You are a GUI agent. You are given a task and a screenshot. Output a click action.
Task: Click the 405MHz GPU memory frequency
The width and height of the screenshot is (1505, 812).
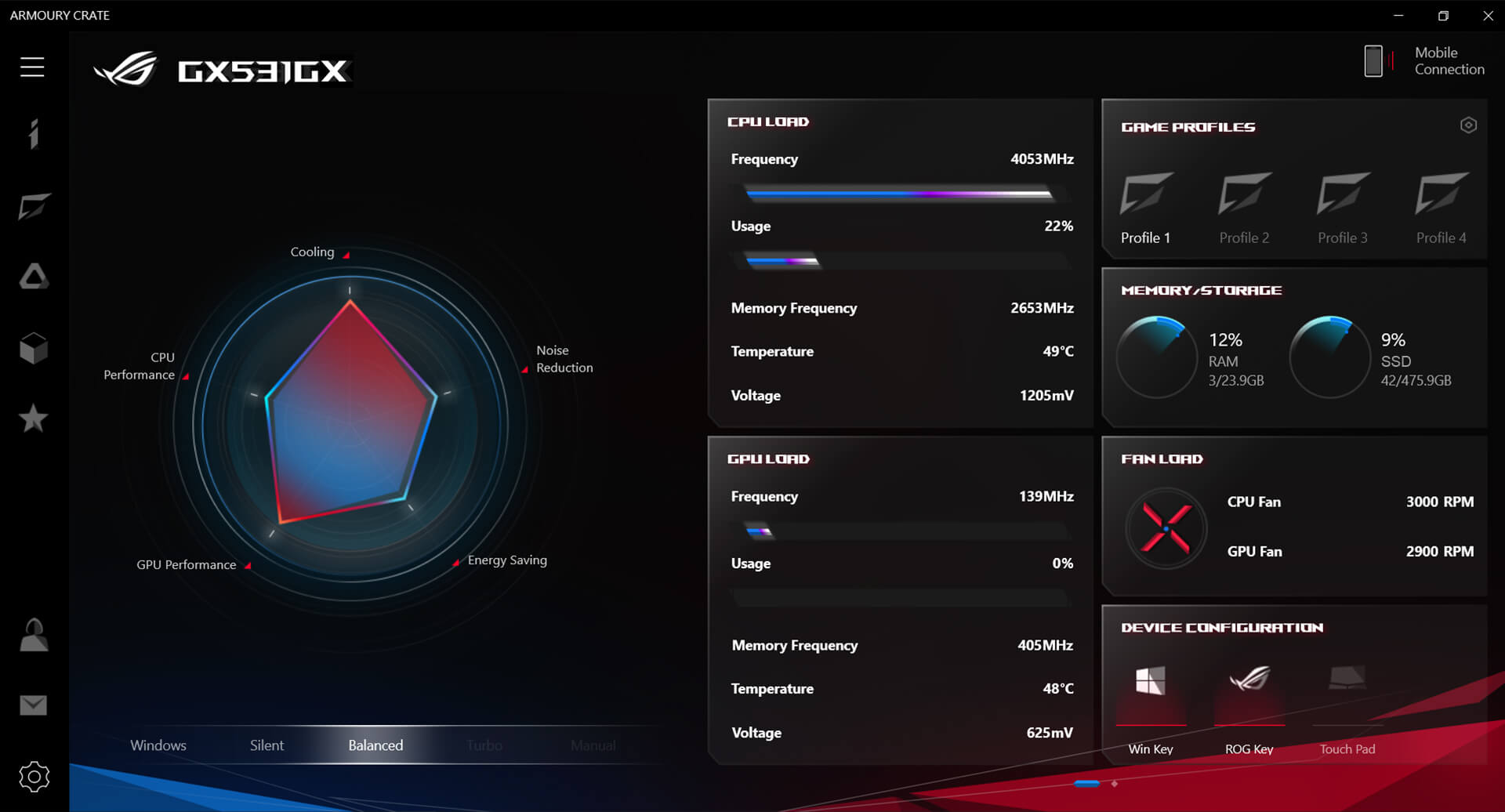tap(1045, 645)
